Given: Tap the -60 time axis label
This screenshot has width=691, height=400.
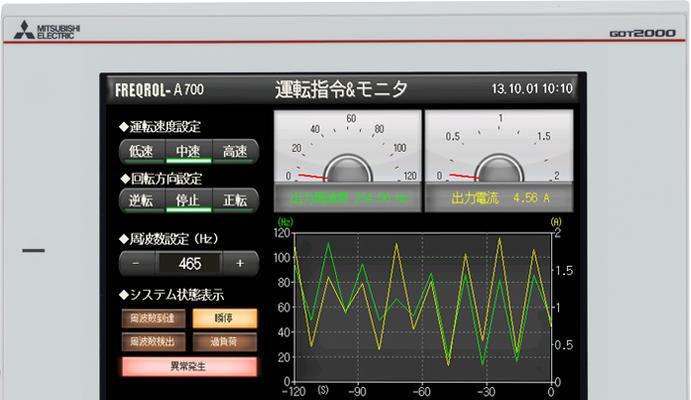Looking at the screenshot, I should pyautogui.click(x=421, y=392).
